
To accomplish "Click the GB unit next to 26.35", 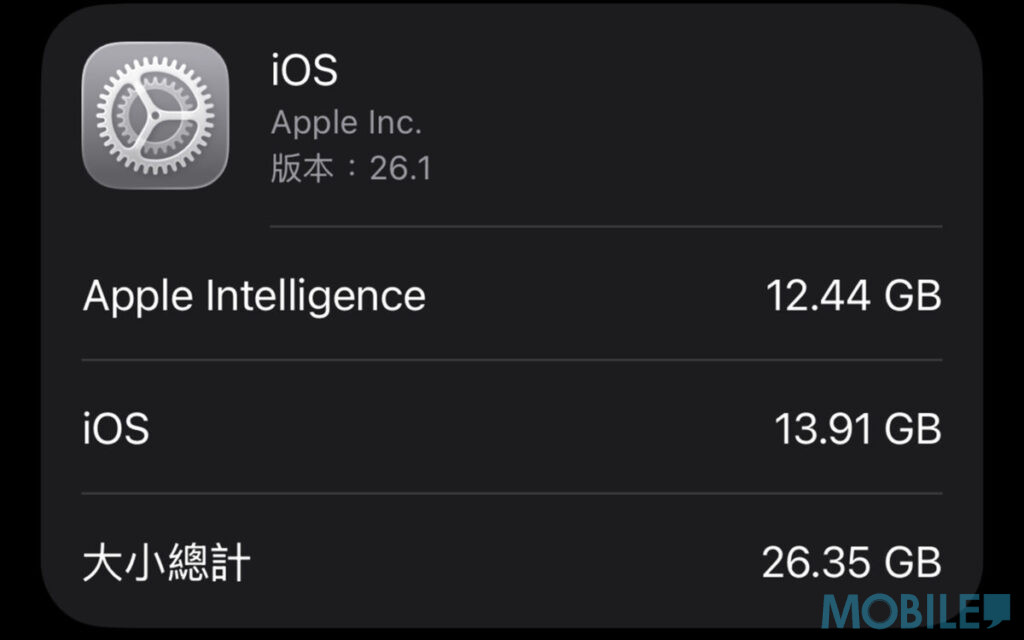I will point(913,562).
